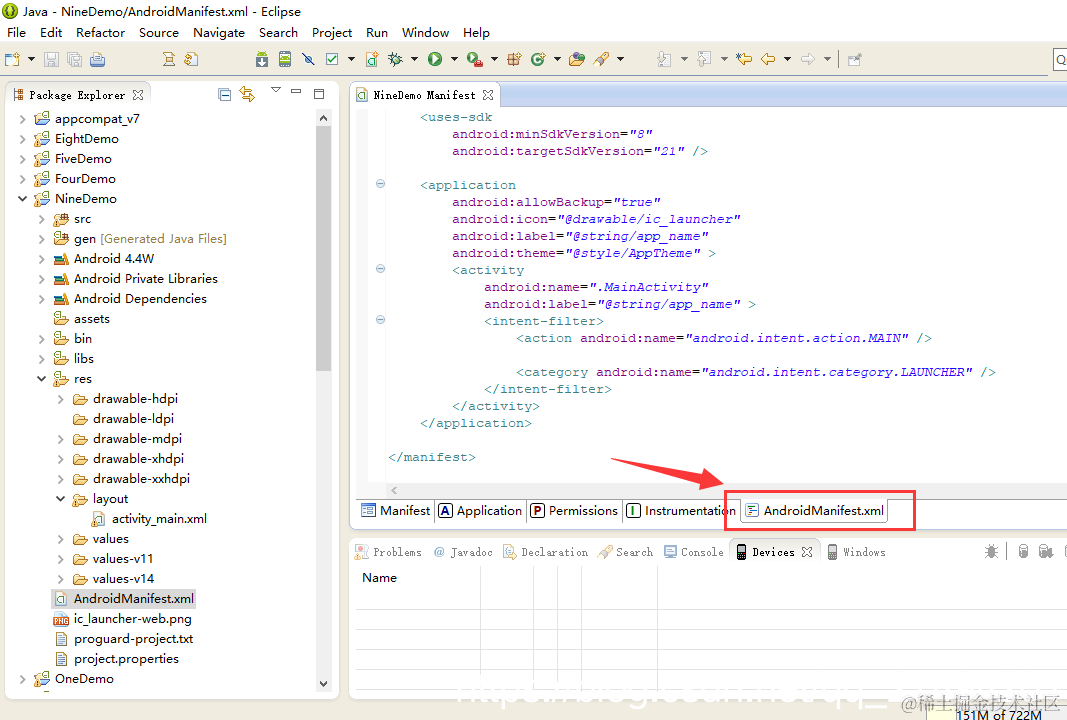Click the debug bug icon in Devices view
Image resolution: width=1067 pixels, height=720 pixels.
click(x=991, y=551)
